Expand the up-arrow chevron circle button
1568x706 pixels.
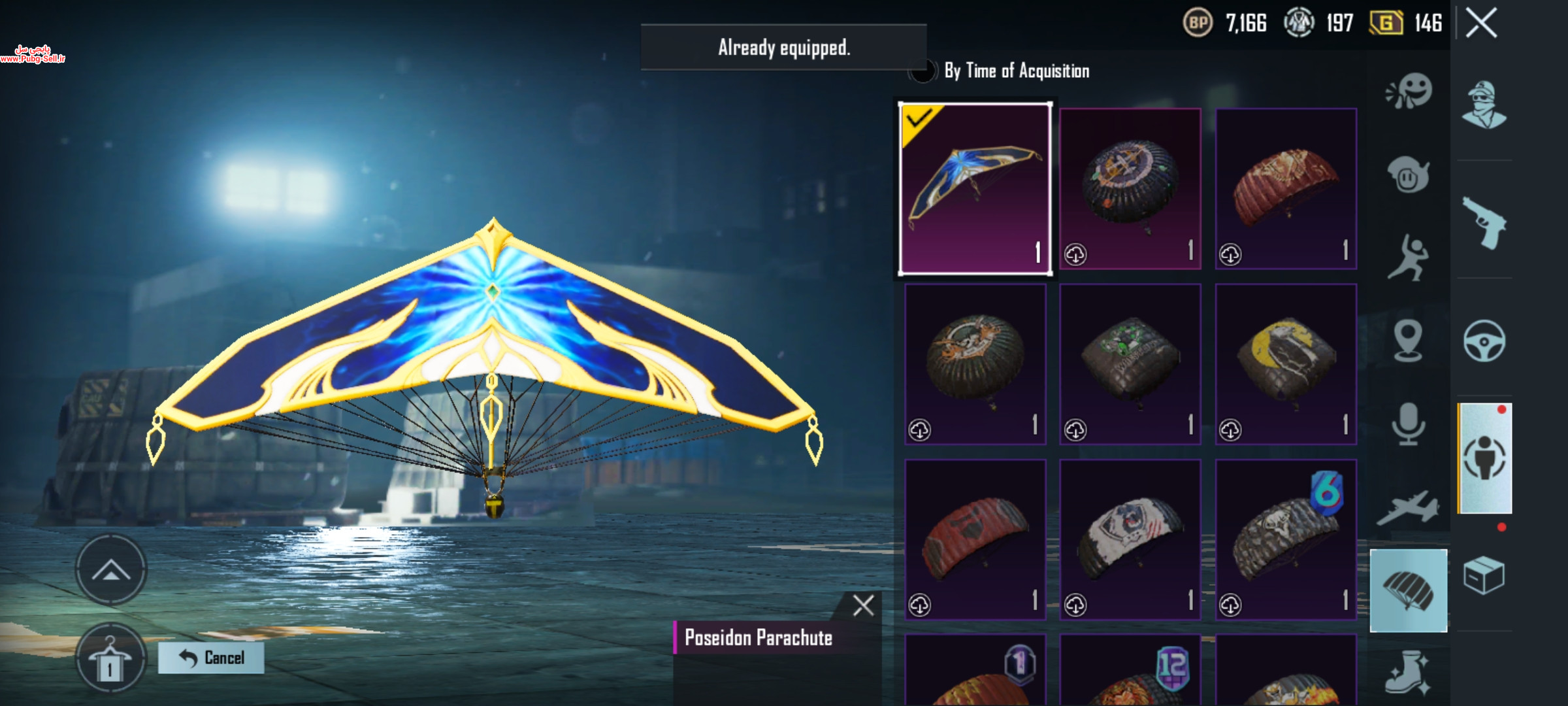coord(110,569)
